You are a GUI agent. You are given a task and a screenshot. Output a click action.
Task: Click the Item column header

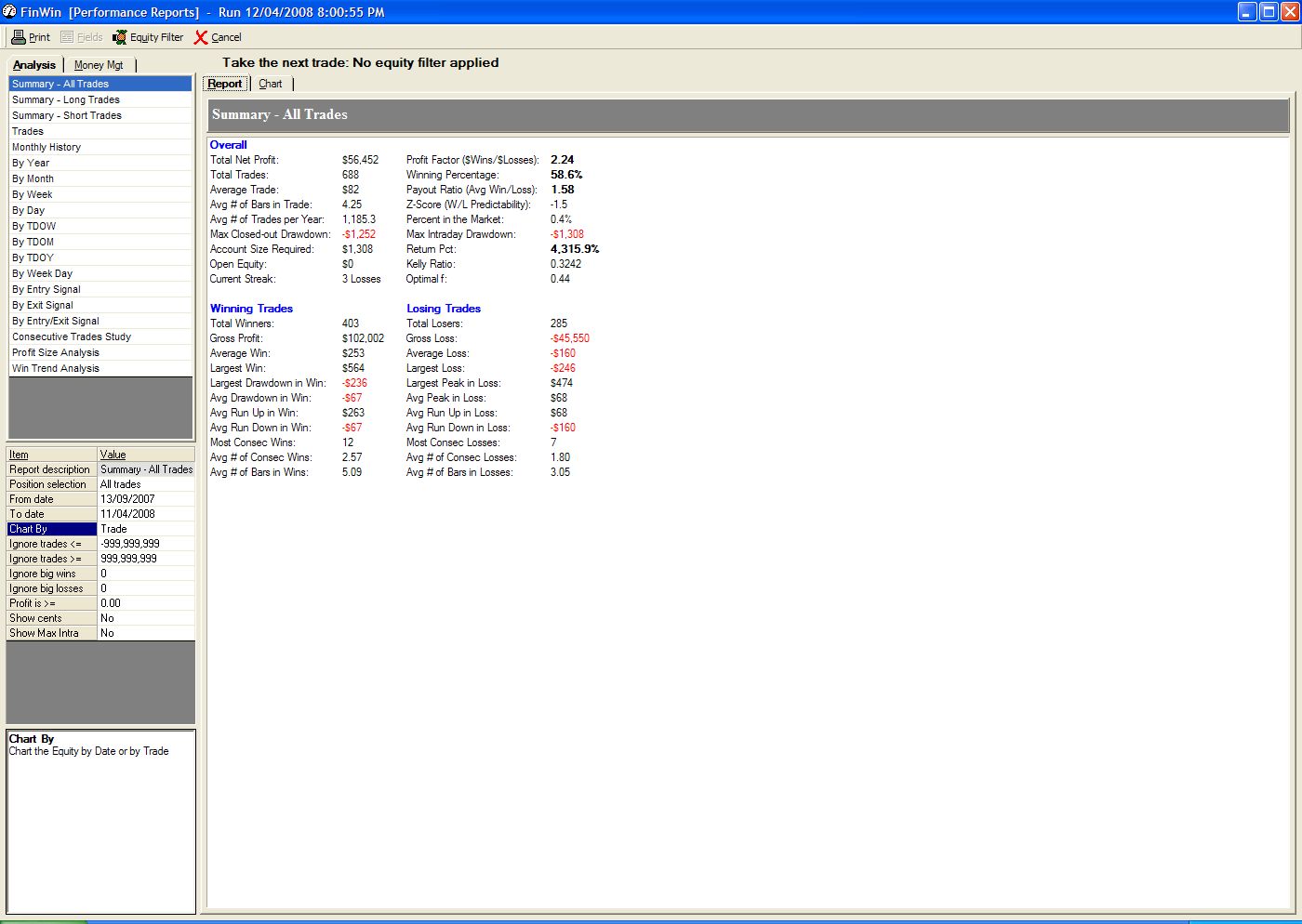[x=52, y=455]
